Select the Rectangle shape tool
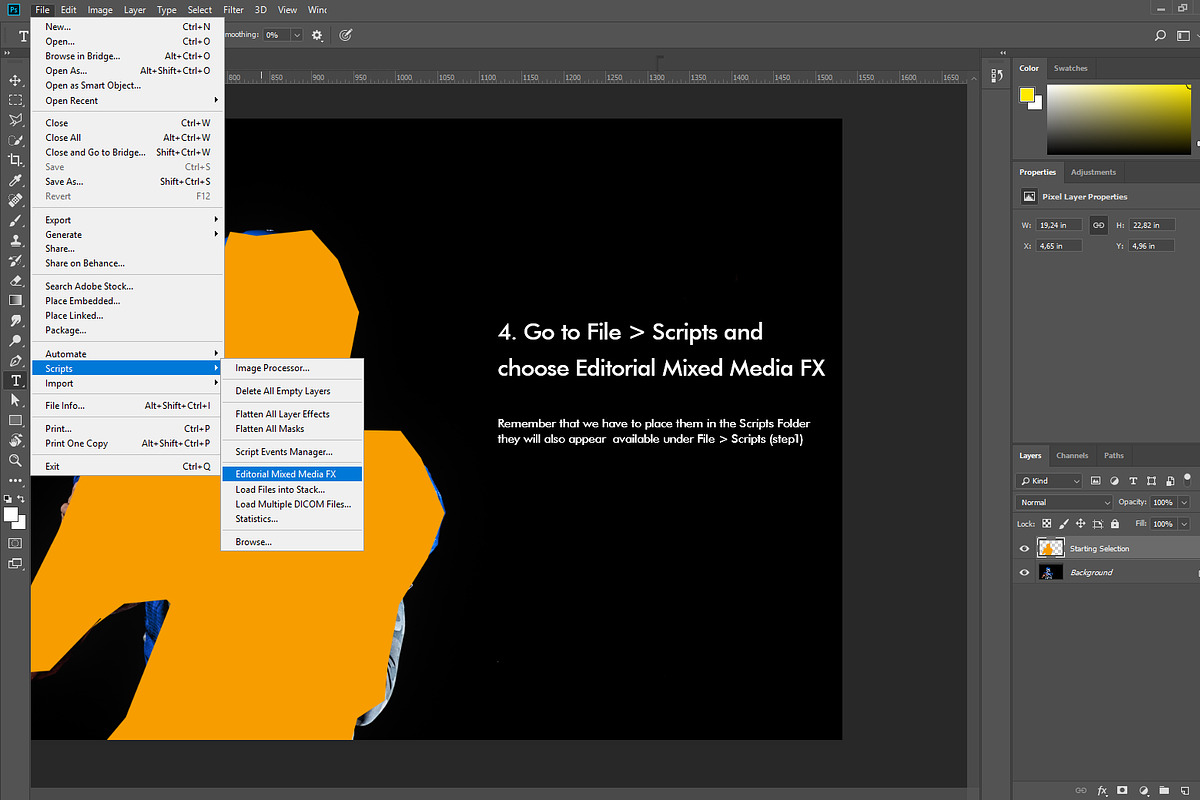The width and height of the screenshot is (1200, 800). click(x=15, y=420)
